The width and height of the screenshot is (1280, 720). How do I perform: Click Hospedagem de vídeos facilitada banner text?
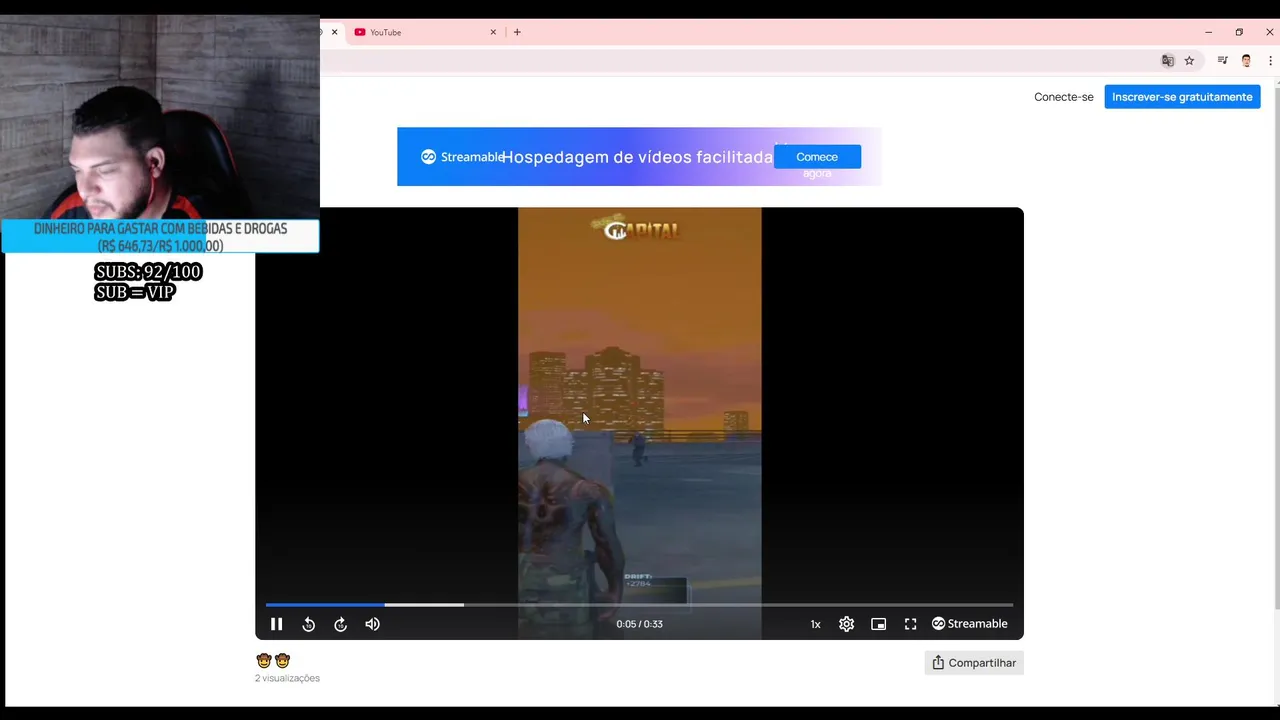tap(637, 157)
